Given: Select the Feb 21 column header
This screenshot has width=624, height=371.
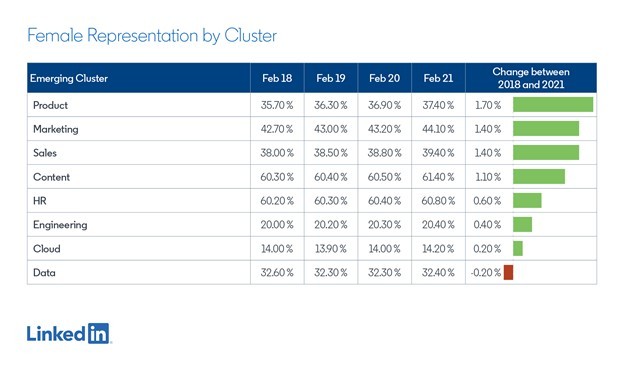Looking at the screenshot, I should pyautogui.click(x=438, y=78).
